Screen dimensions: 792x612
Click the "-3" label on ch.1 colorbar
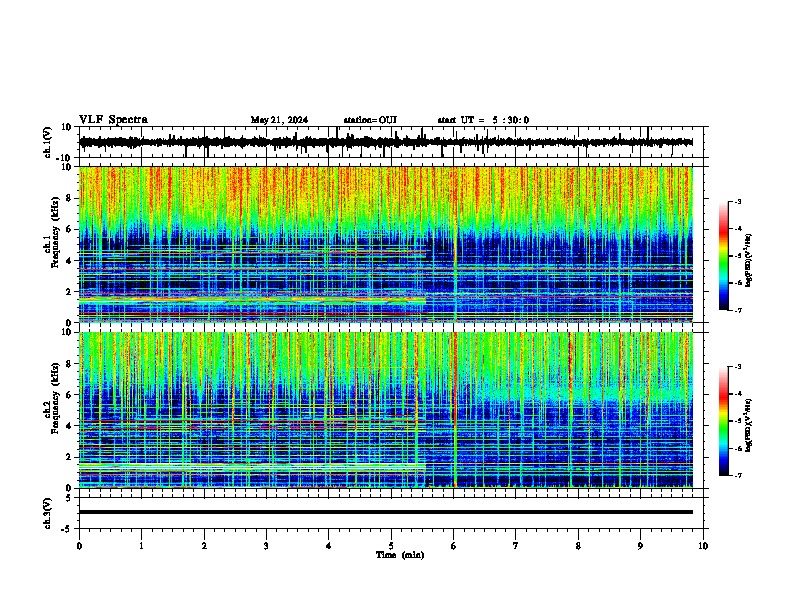[x=737, y=201]
